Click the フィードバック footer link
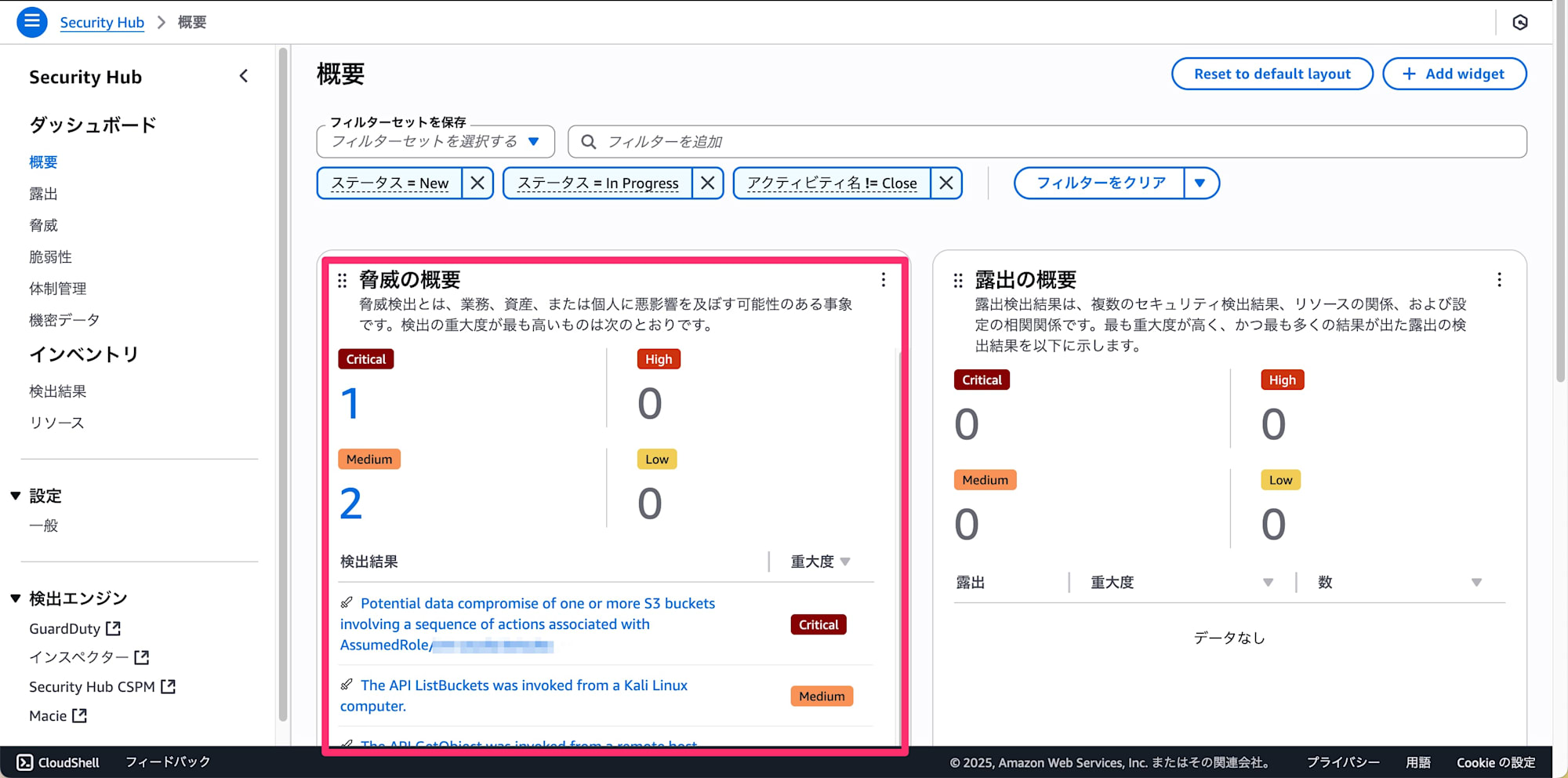The width and height of the screenshot is (1568, 778). pyautogui.click(x=168, y=762)
